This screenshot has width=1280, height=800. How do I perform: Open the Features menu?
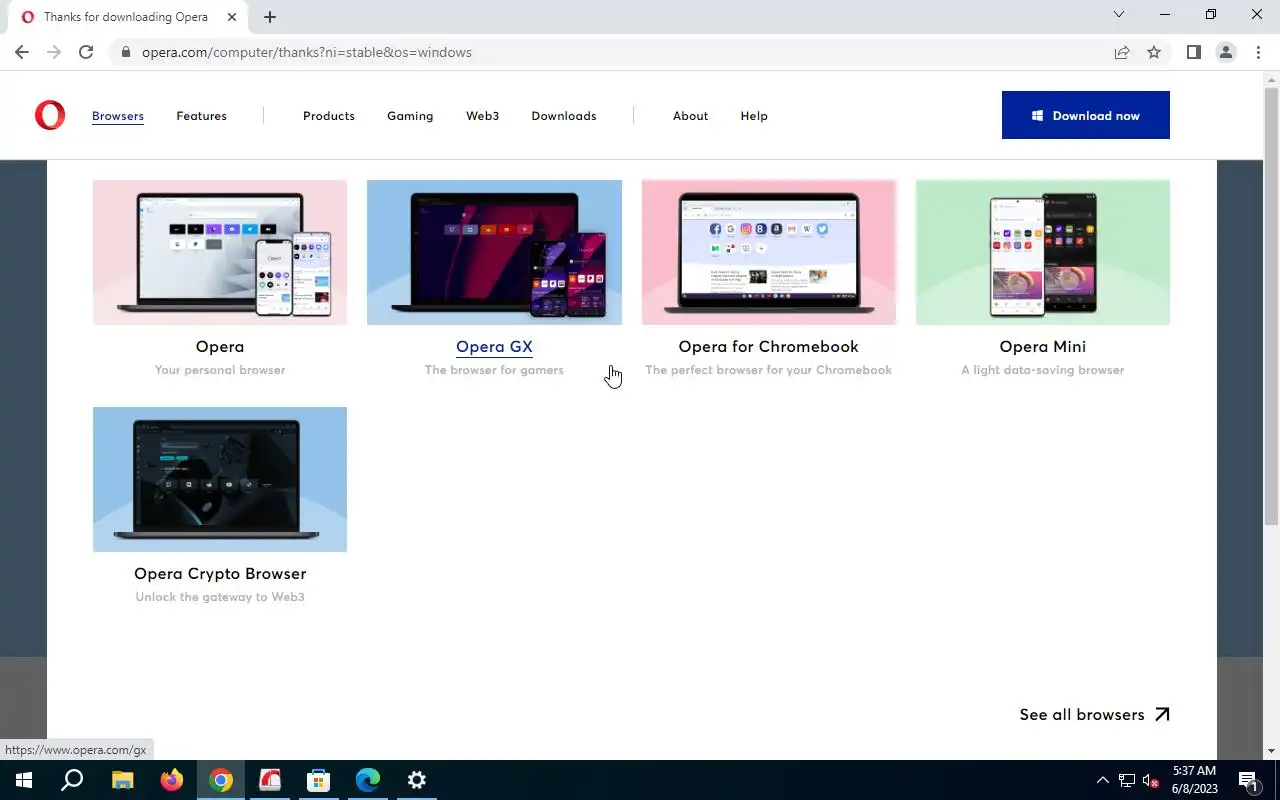click(x=201, y=116)
